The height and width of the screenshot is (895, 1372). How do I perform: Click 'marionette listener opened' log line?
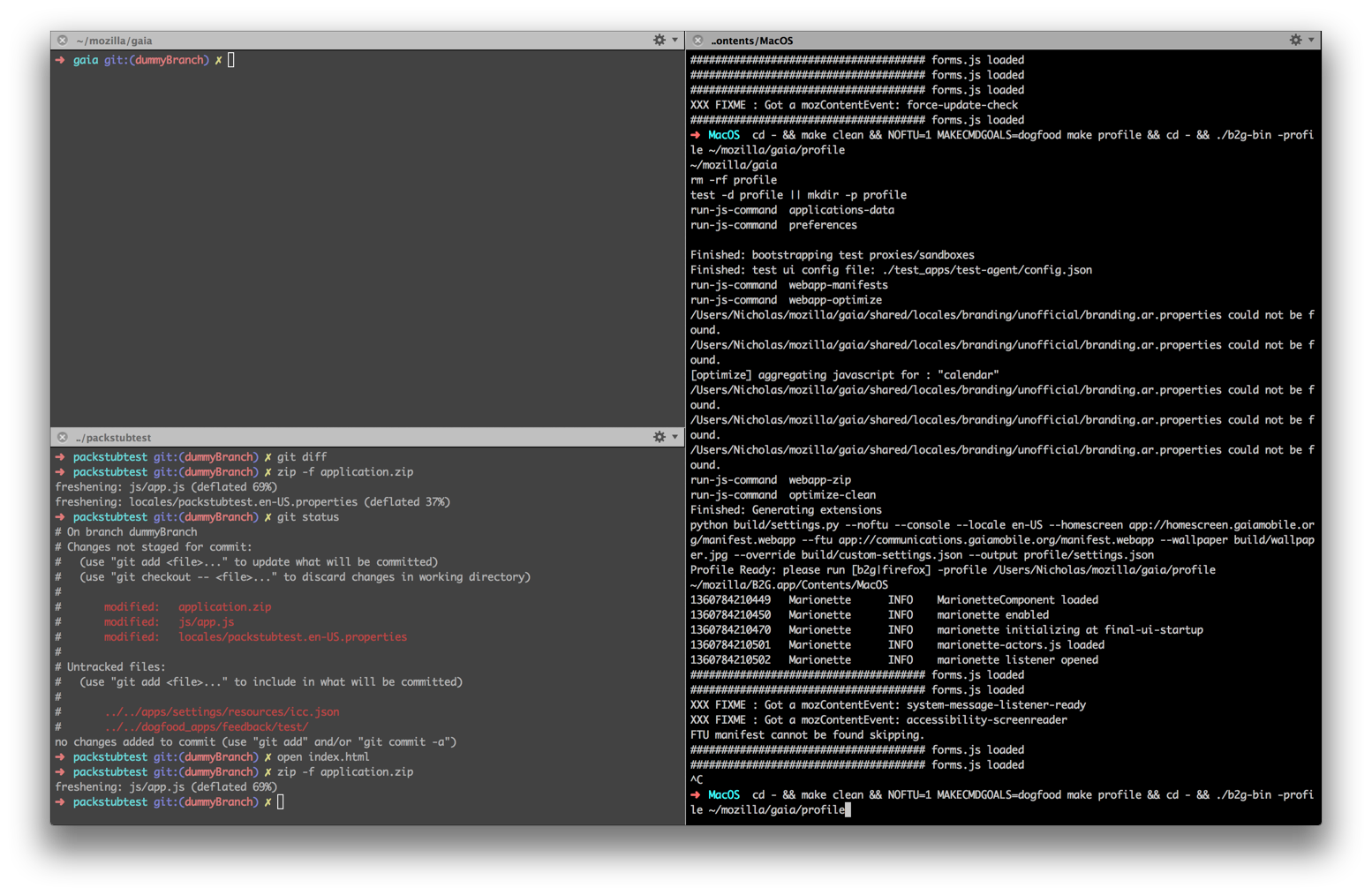(894, 660)
